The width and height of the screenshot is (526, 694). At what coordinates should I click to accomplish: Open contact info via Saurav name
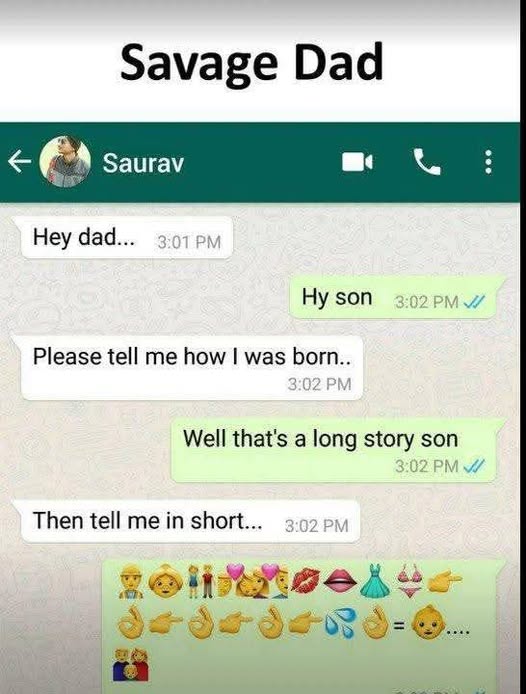click(x=143, y=163)
